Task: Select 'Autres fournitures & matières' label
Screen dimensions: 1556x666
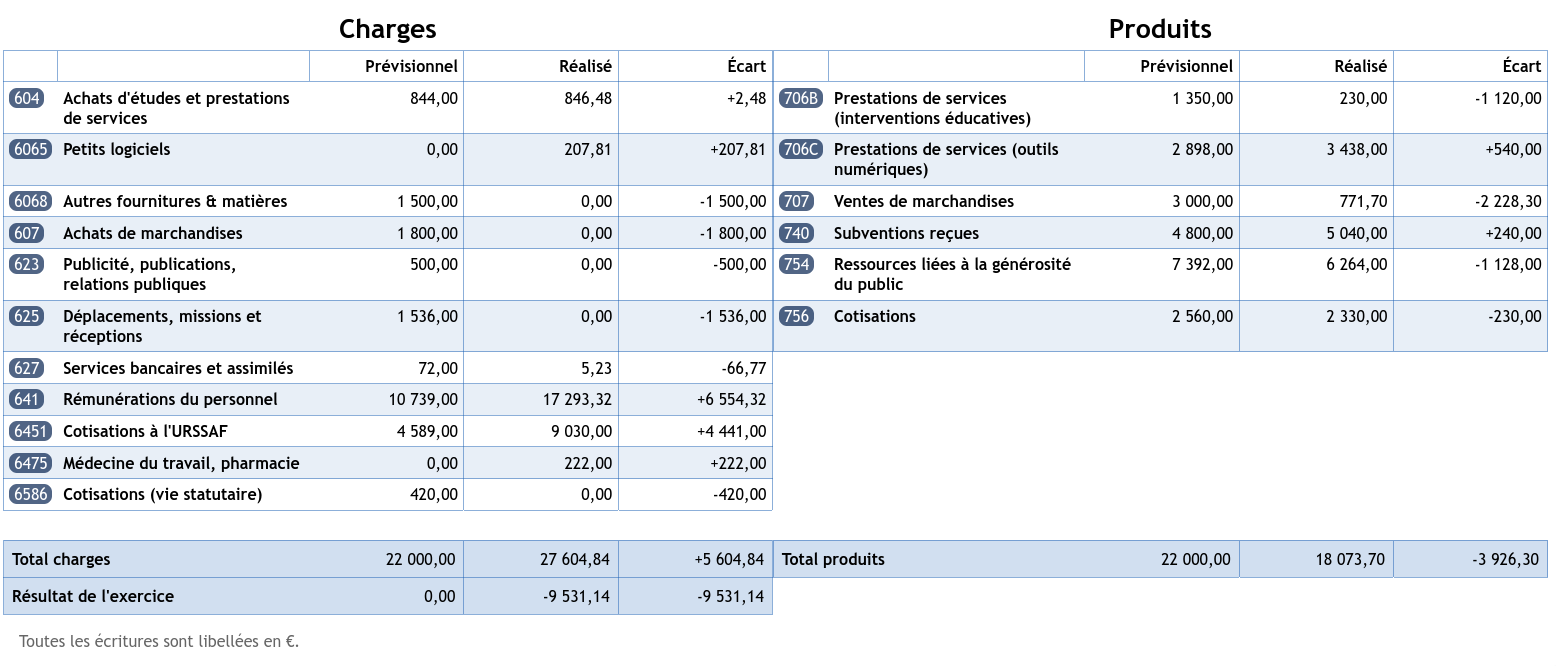Action: pos(175,201)
